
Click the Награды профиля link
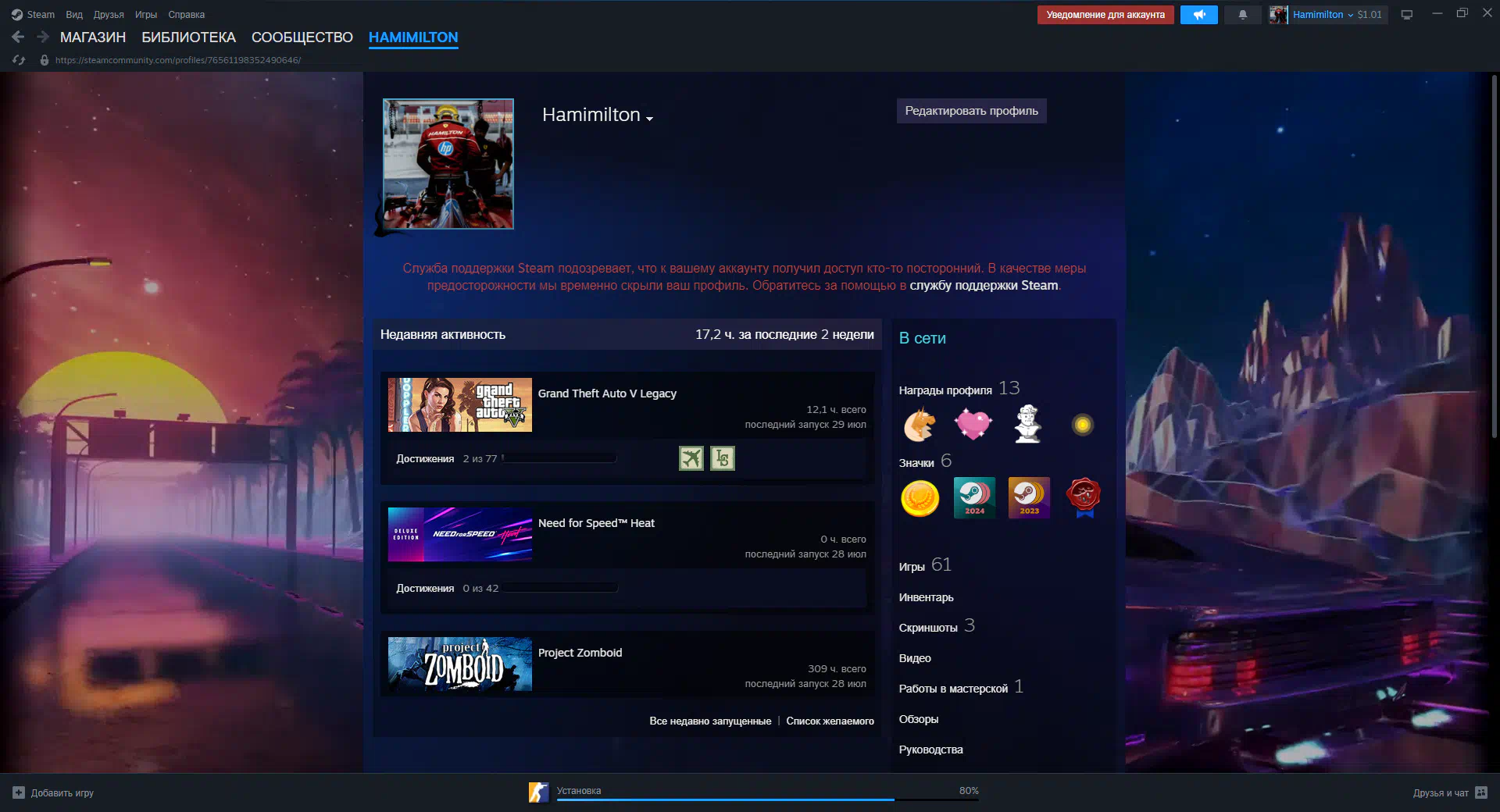[945, 390]
